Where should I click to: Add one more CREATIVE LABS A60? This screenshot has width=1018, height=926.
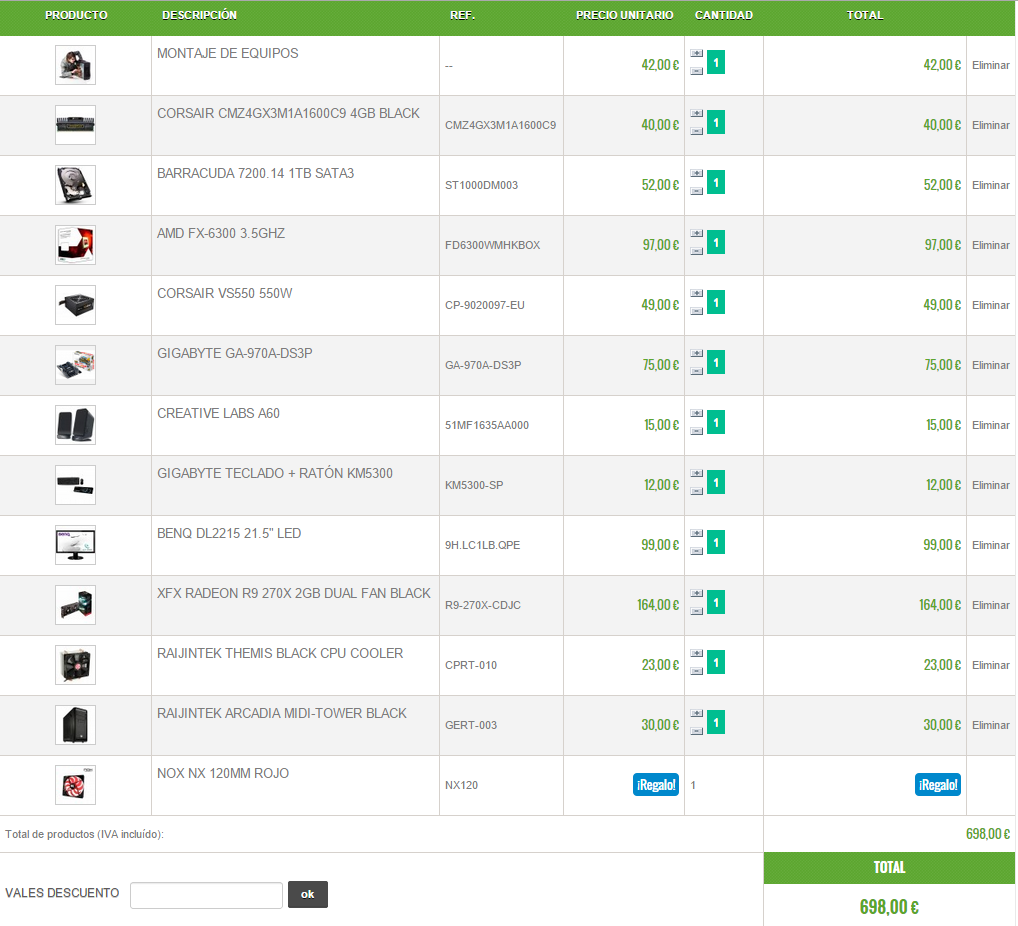pos(697,413)
